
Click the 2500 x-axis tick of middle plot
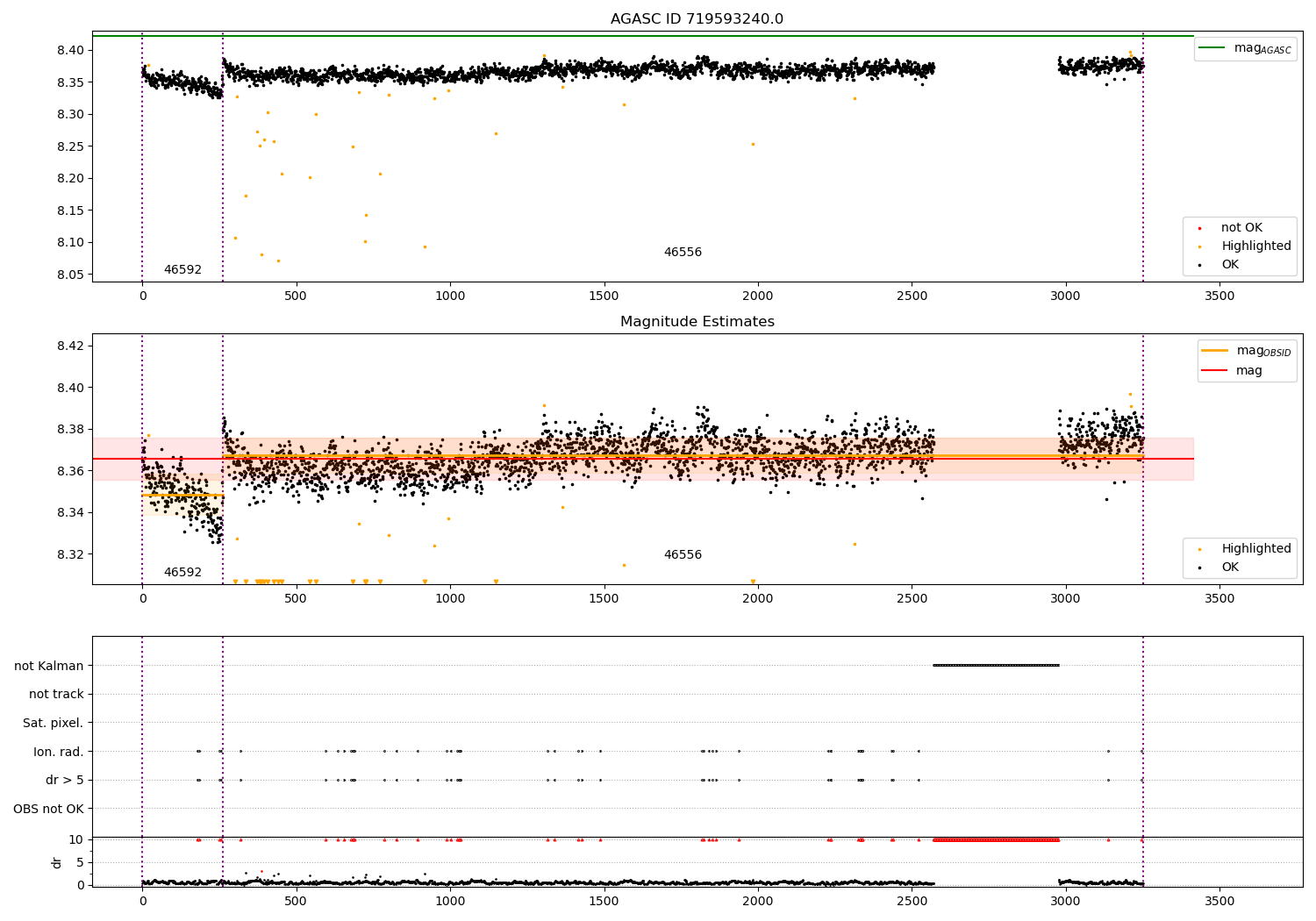point(912,599)
